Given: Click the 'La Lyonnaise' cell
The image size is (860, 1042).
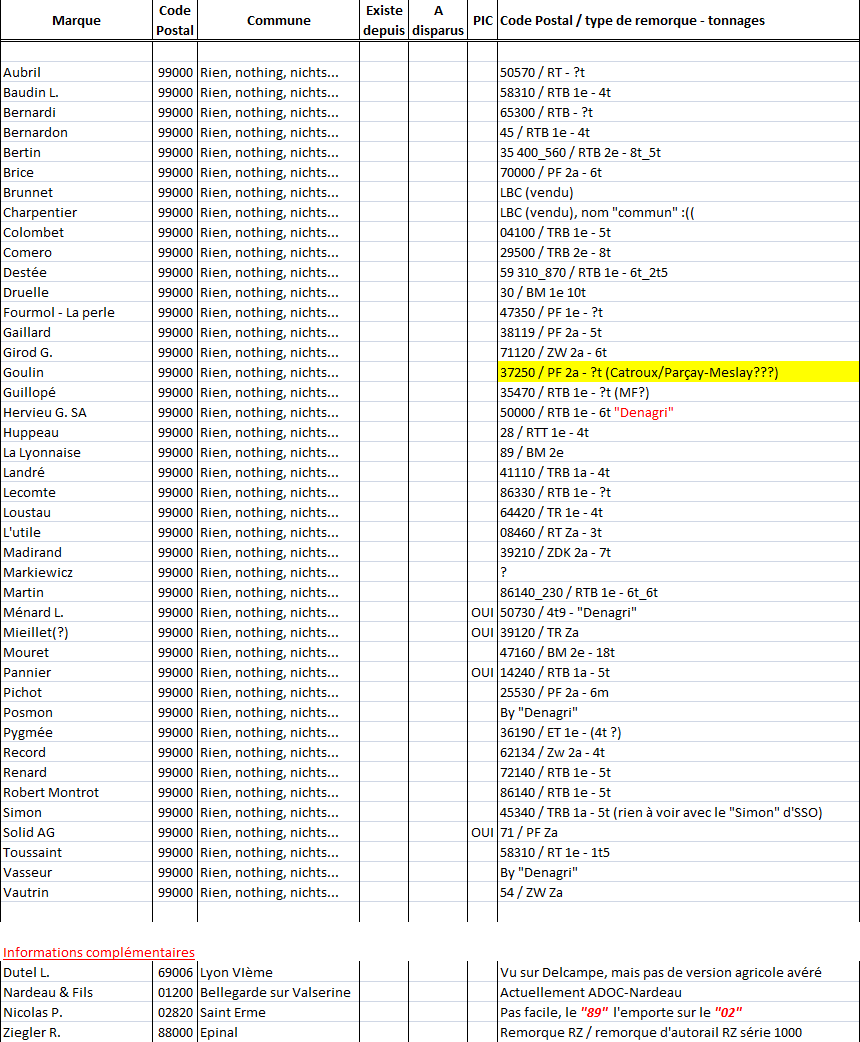Looking at the screenshot, I should tap(76, 452).
